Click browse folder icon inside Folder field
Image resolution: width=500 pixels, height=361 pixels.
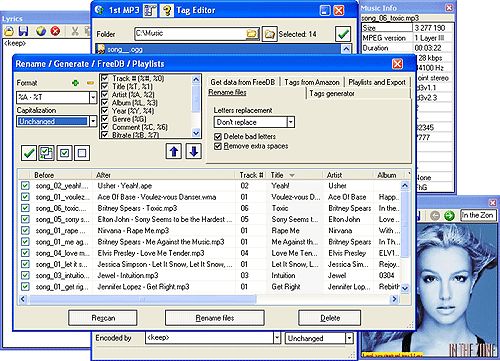tap(253, 34)
